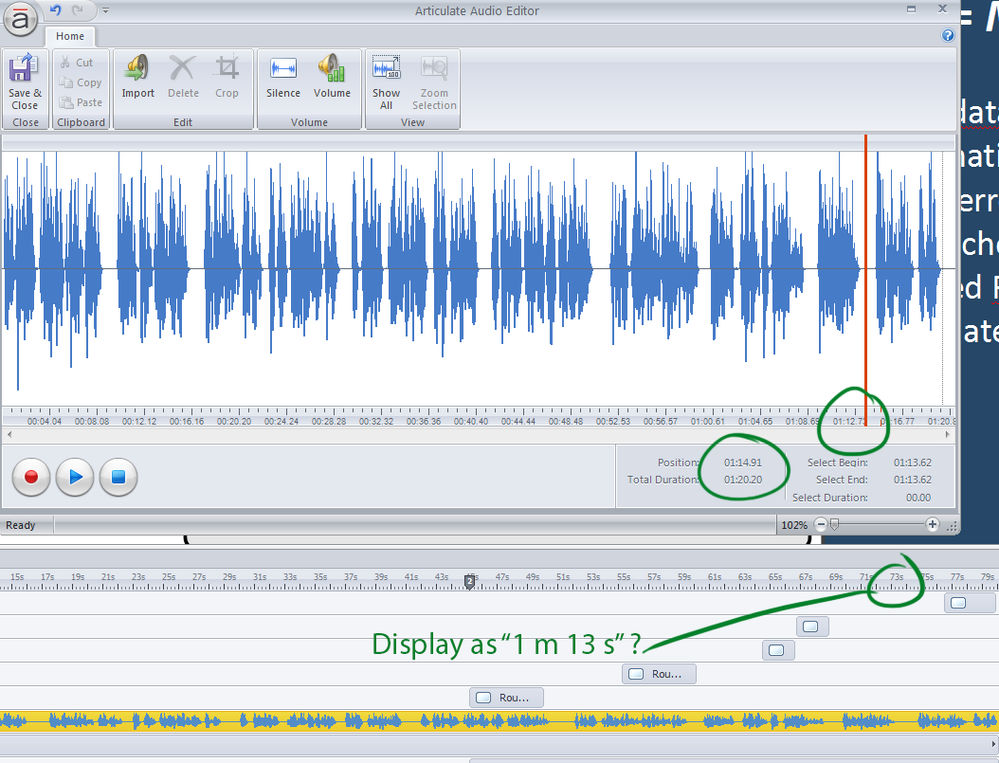Expand the quick access toolbar dropdown arrow
Viewport: 999px width, 763px height.
[x=106, y=11]
